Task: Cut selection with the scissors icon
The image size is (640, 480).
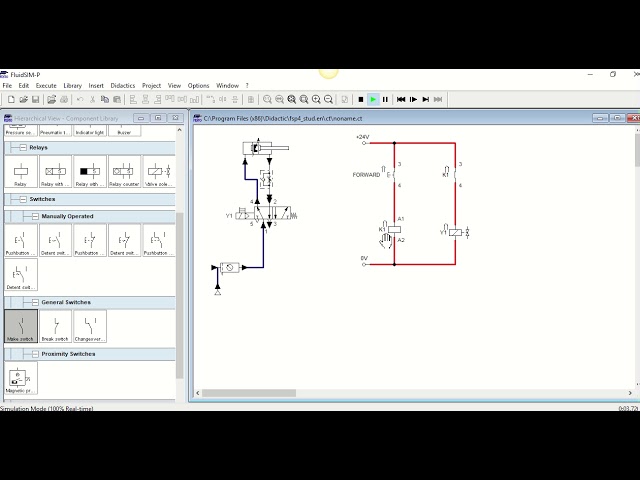Action: pos(93,99)
